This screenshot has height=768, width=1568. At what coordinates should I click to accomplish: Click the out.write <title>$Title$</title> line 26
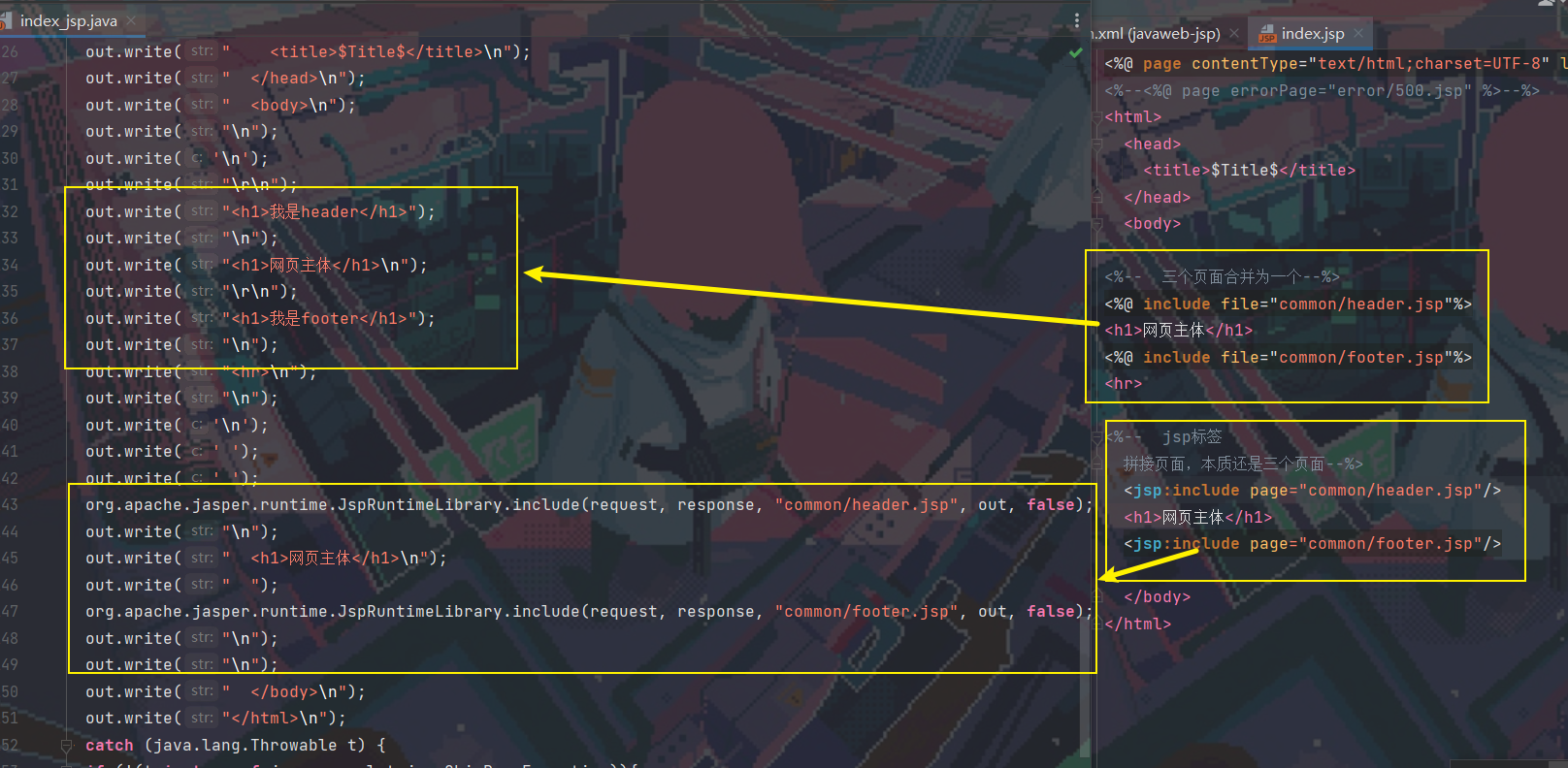tap(308, 51)
